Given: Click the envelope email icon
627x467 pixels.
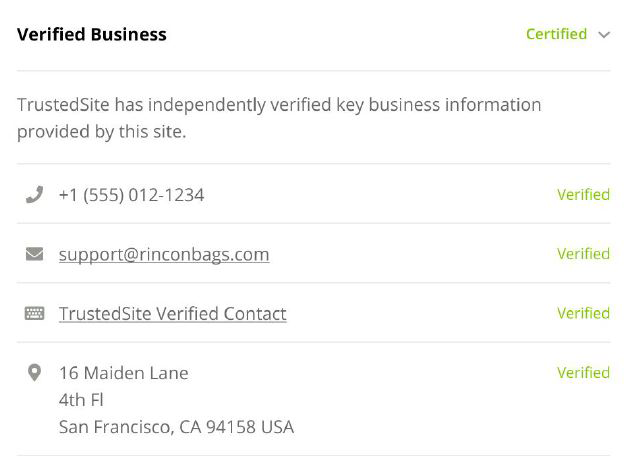Looking at the screenshot, I should click(34, 254).
